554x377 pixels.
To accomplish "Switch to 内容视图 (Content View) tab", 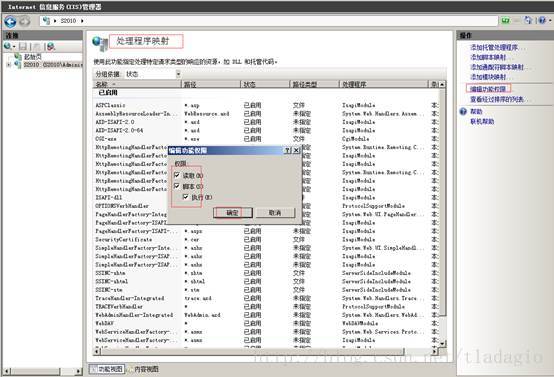I will pos(143,369).
